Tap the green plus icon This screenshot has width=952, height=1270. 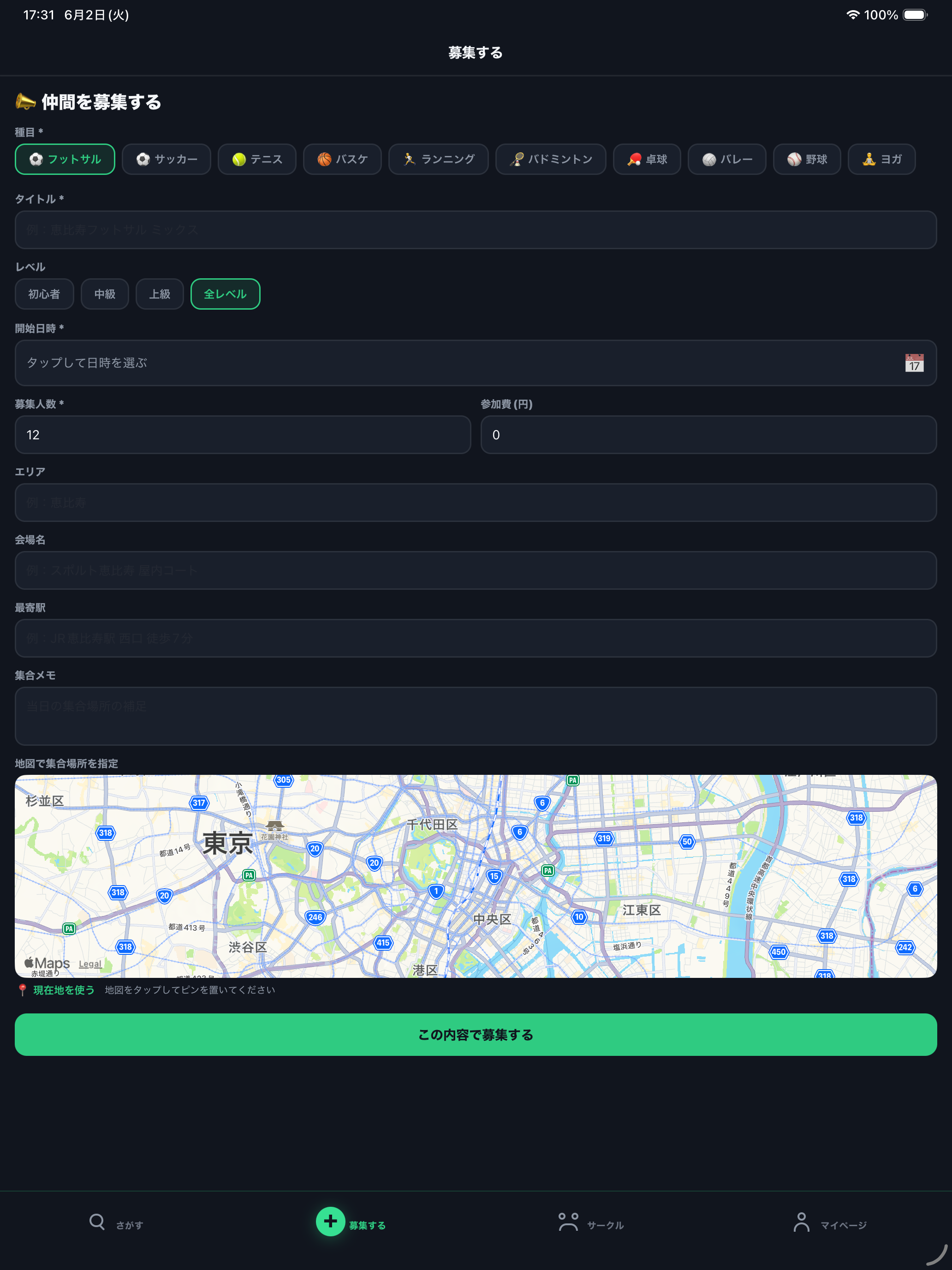point(330,1221)
